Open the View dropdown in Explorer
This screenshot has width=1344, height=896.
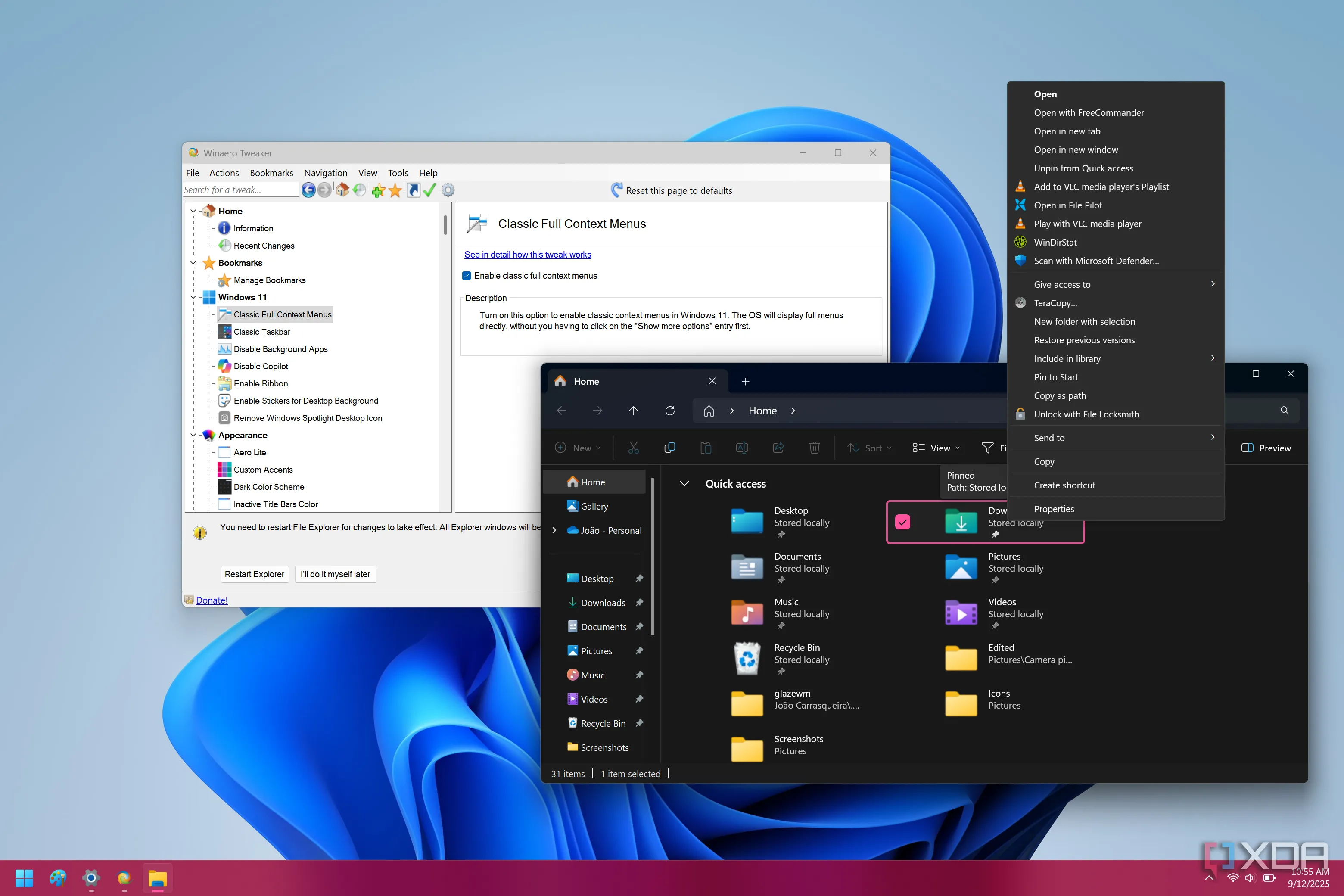(936, 448)
